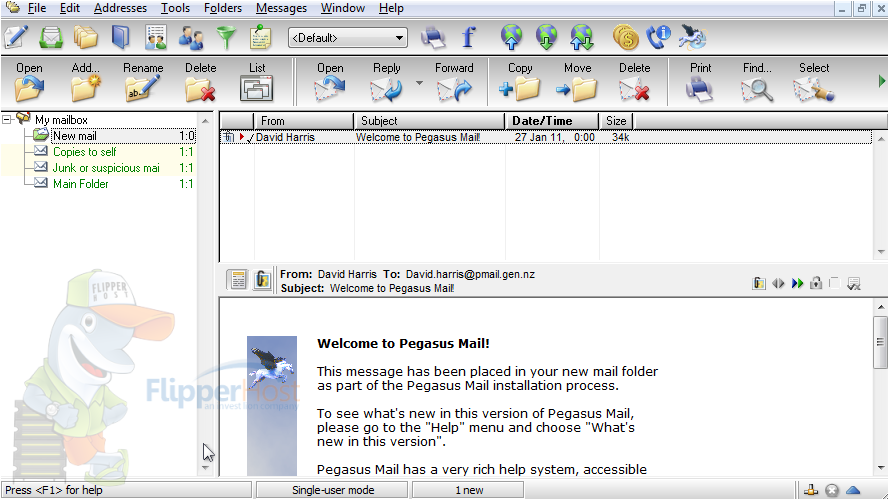Toggle the small checkbox in preview header
This screenshot has width=889, height=500.
click(834, 282)
